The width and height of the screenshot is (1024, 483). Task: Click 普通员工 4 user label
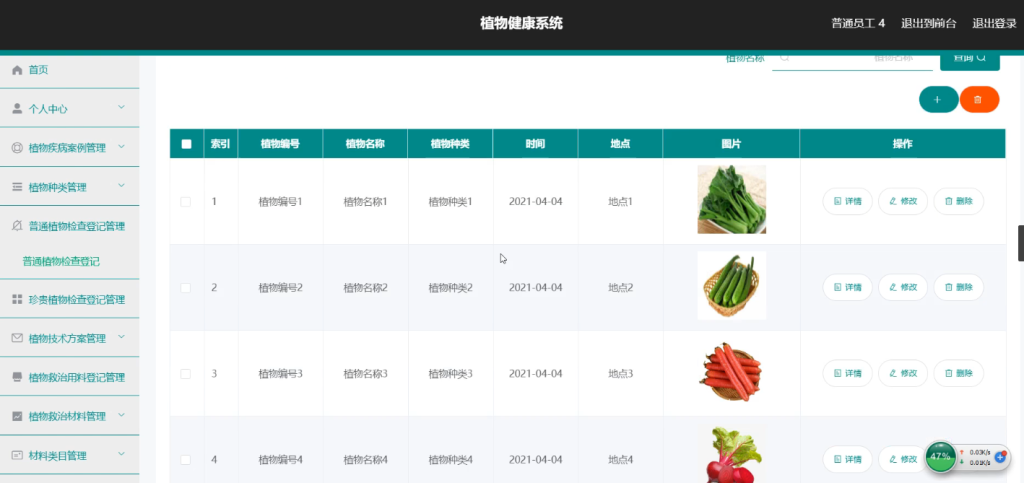[858, 23]
